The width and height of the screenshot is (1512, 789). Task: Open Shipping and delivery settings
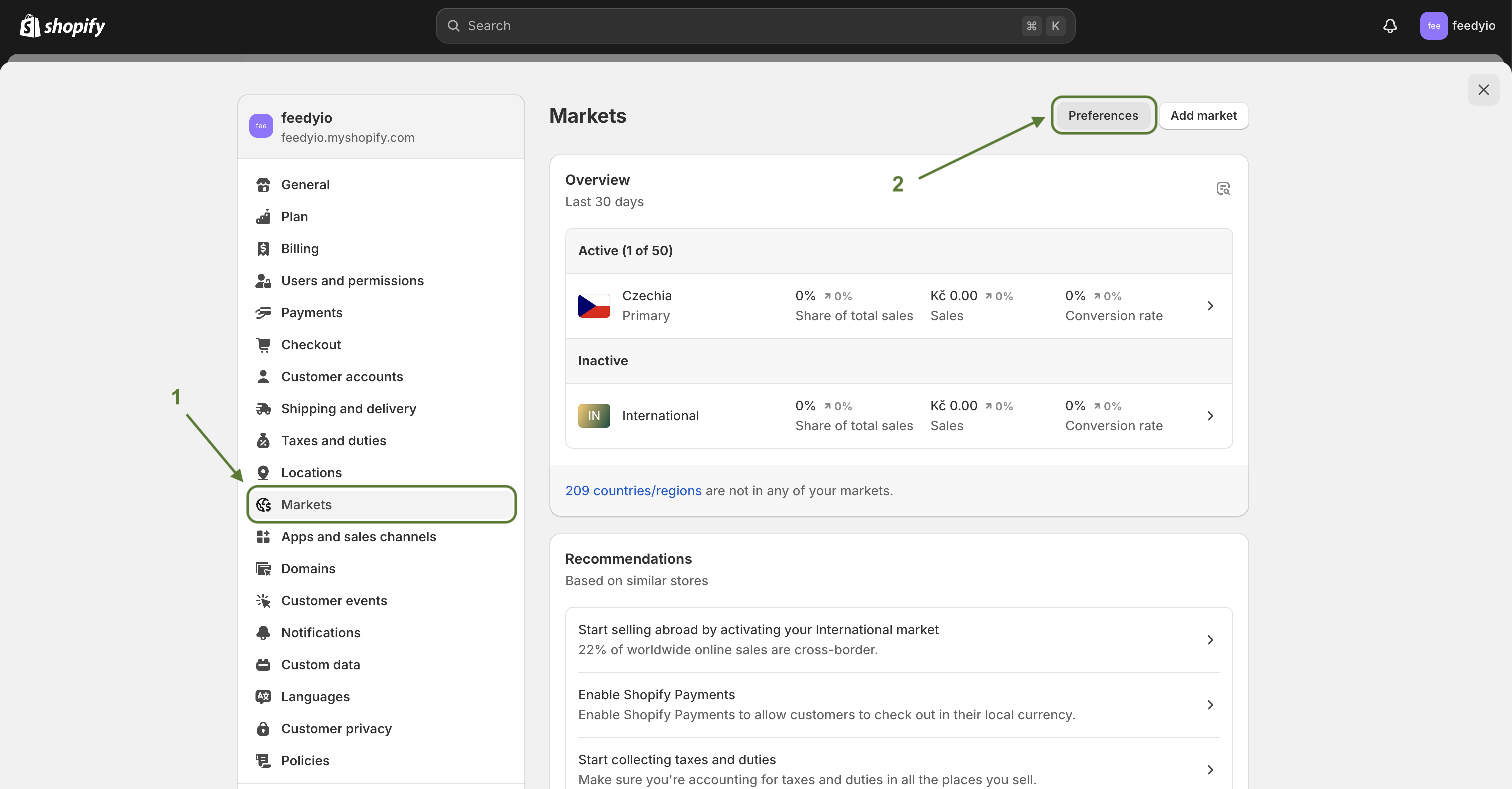click(381, 408)
